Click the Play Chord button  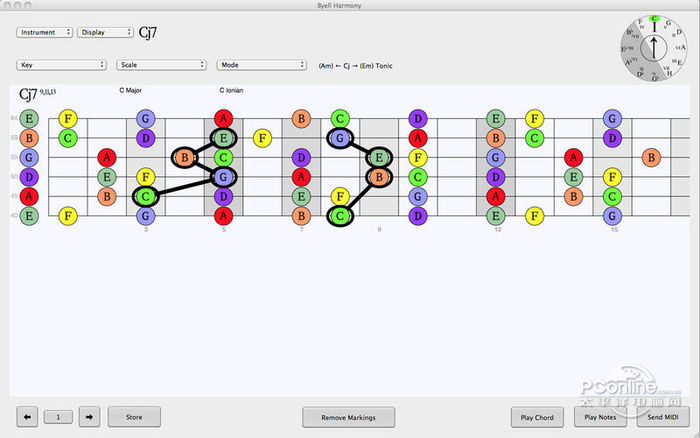tap(537, 417)
